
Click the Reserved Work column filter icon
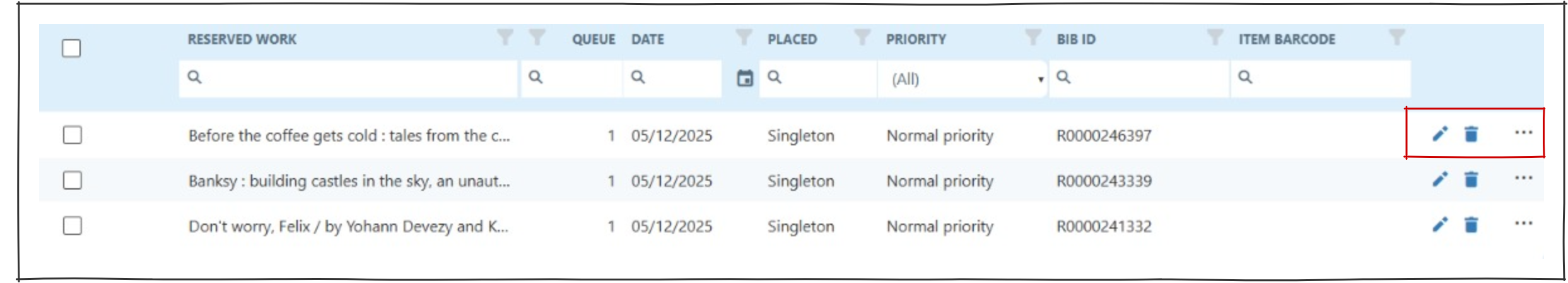click(x=505, y=37)
